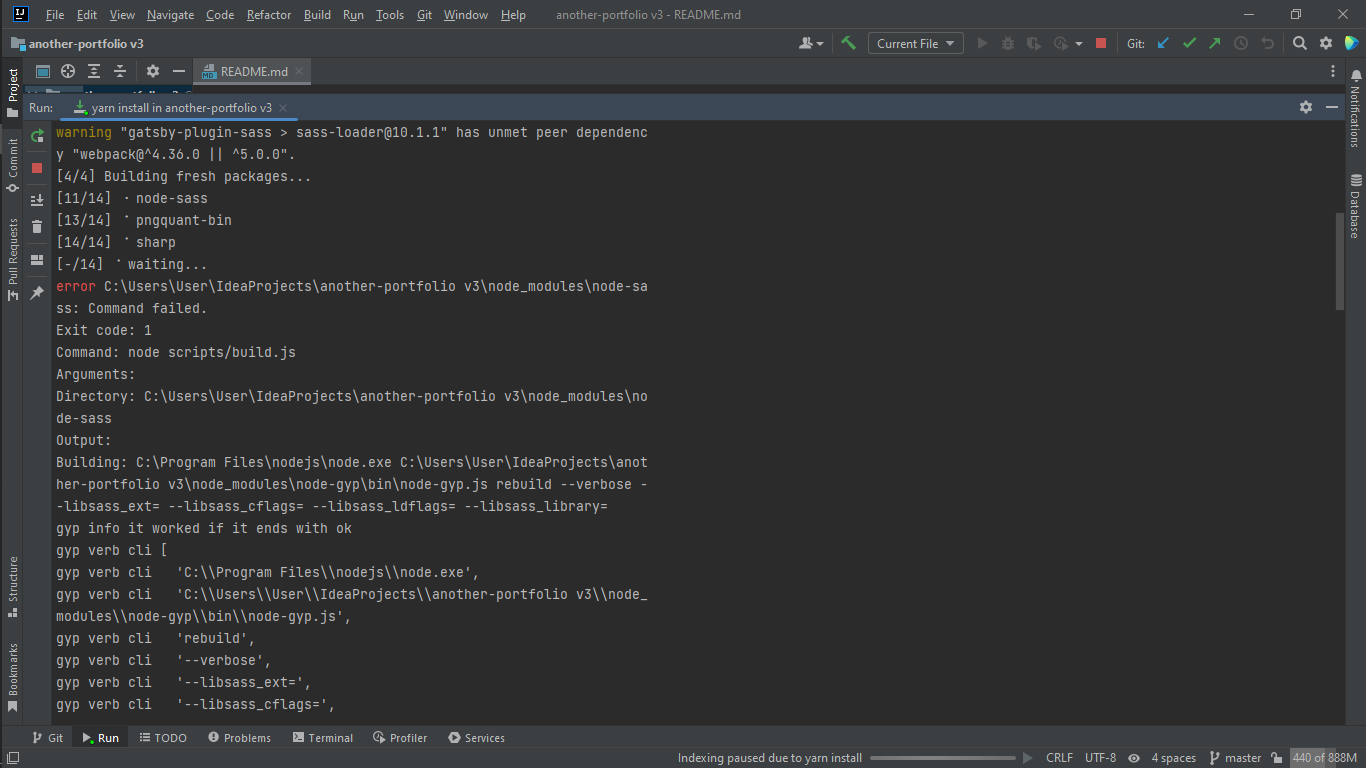The image size is (1366, 768).
Task: Minimize the Run tool window
Action: 1332,107
